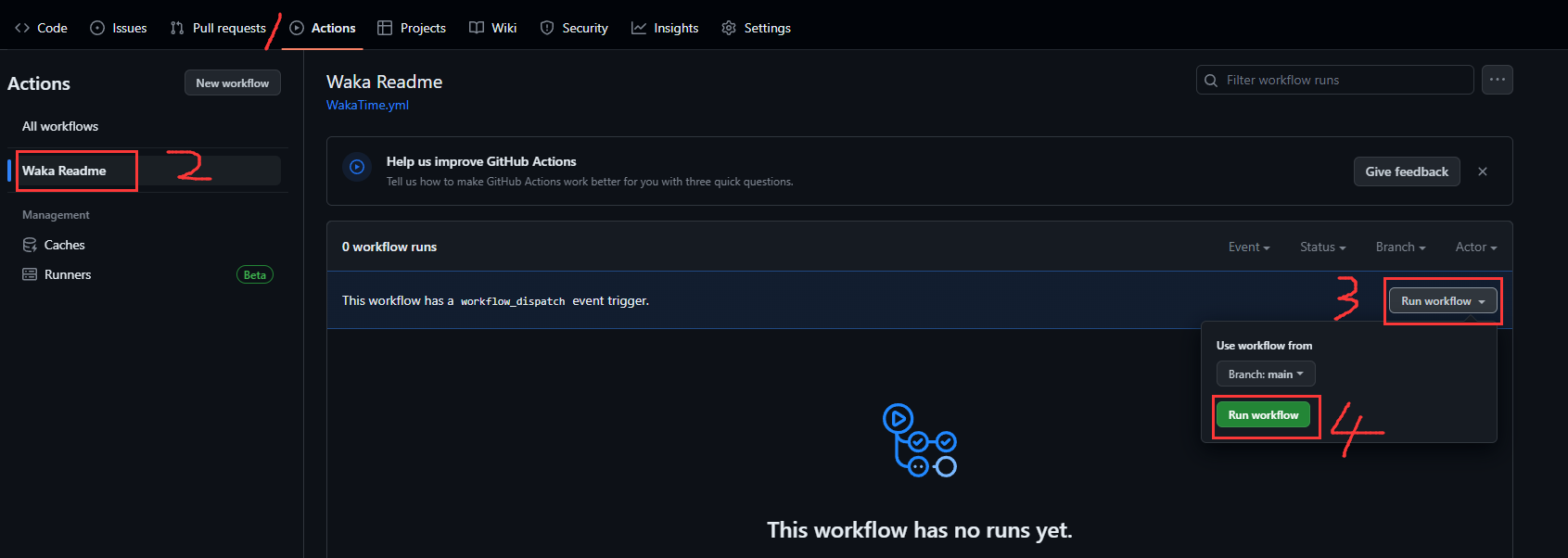Image resolution: width=1568 pixels, height=558 pixels.
Task: Click the Actions sidebar heading
Action: (x=39, y=83)
